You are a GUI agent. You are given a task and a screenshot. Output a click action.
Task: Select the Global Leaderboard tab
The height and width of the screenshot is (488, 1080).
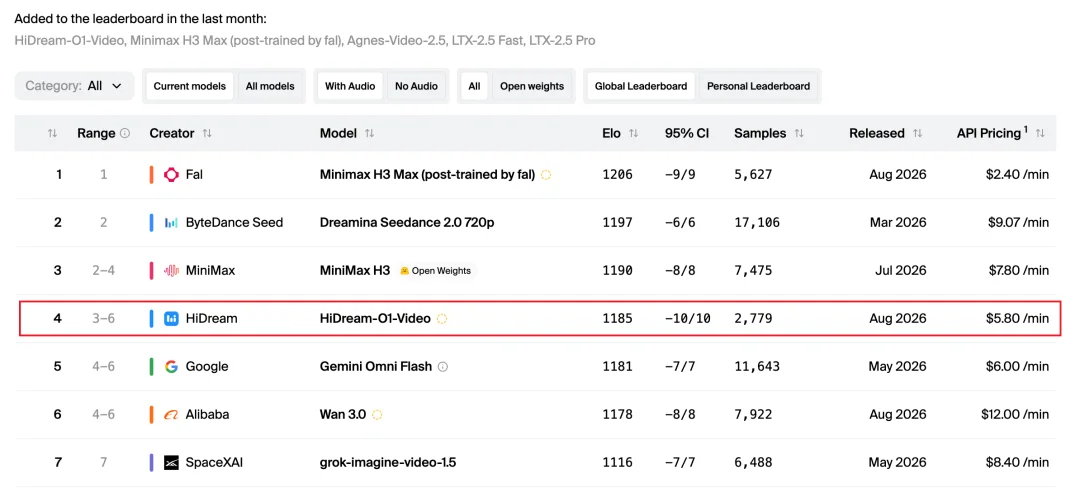click(641, 86)
